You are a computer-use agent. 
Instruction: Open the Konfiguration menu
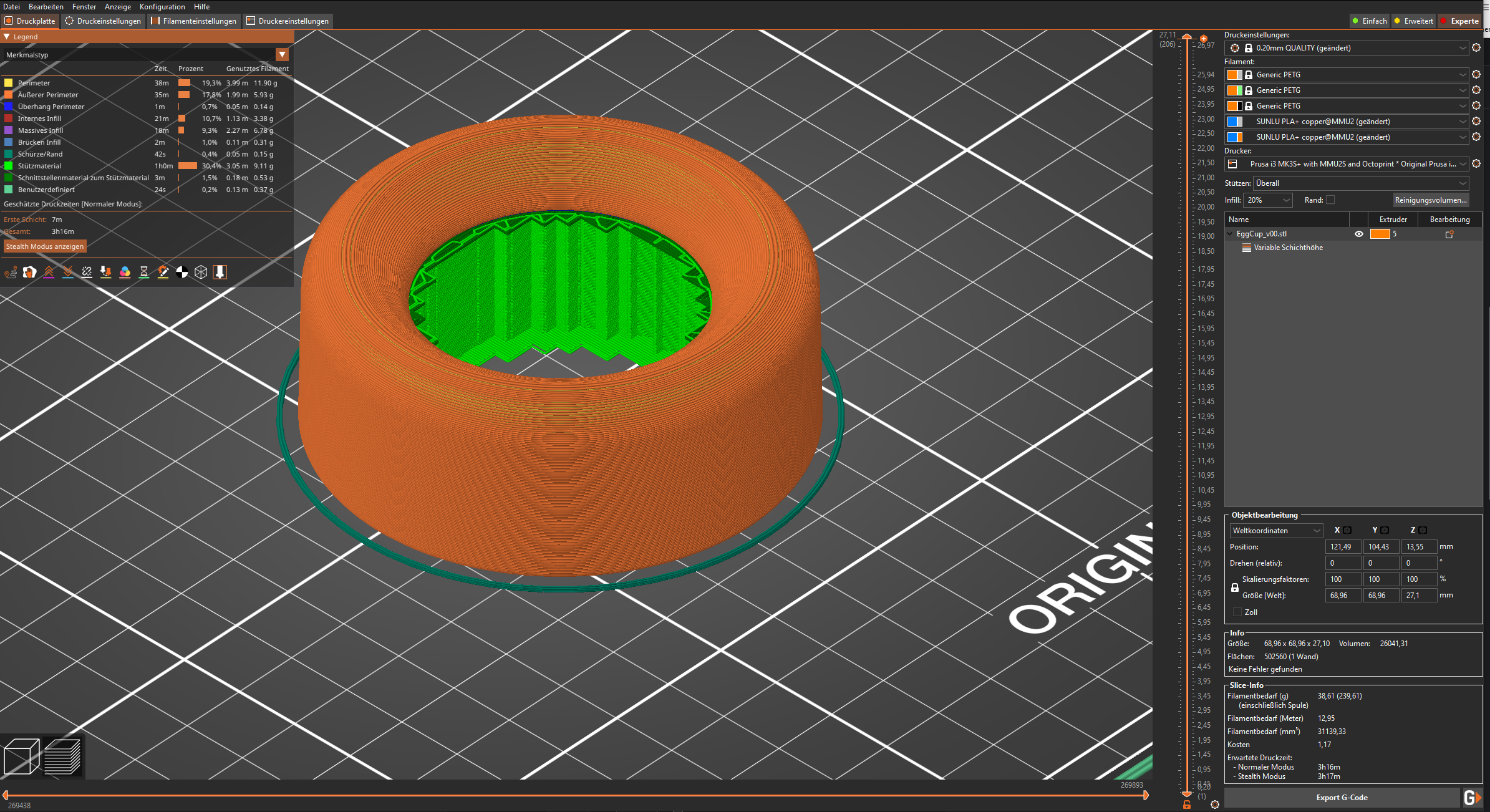[x=162, y=6]
